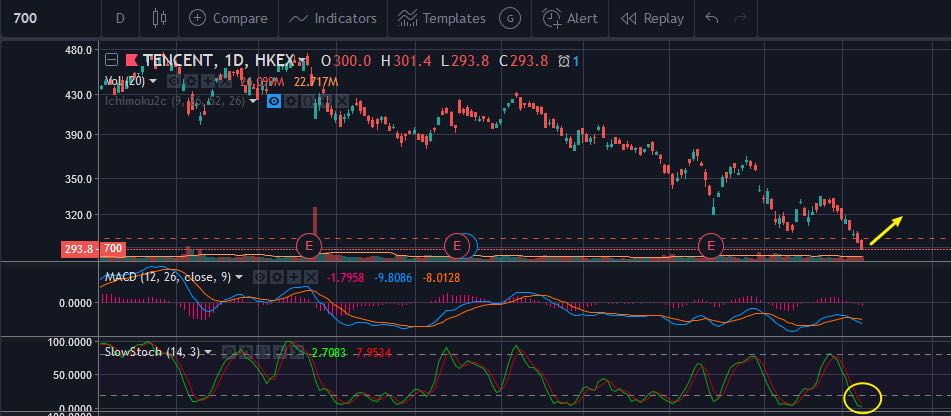Open the D time interval selector
This screenshot has width=951, height=416.
(120, 18)
